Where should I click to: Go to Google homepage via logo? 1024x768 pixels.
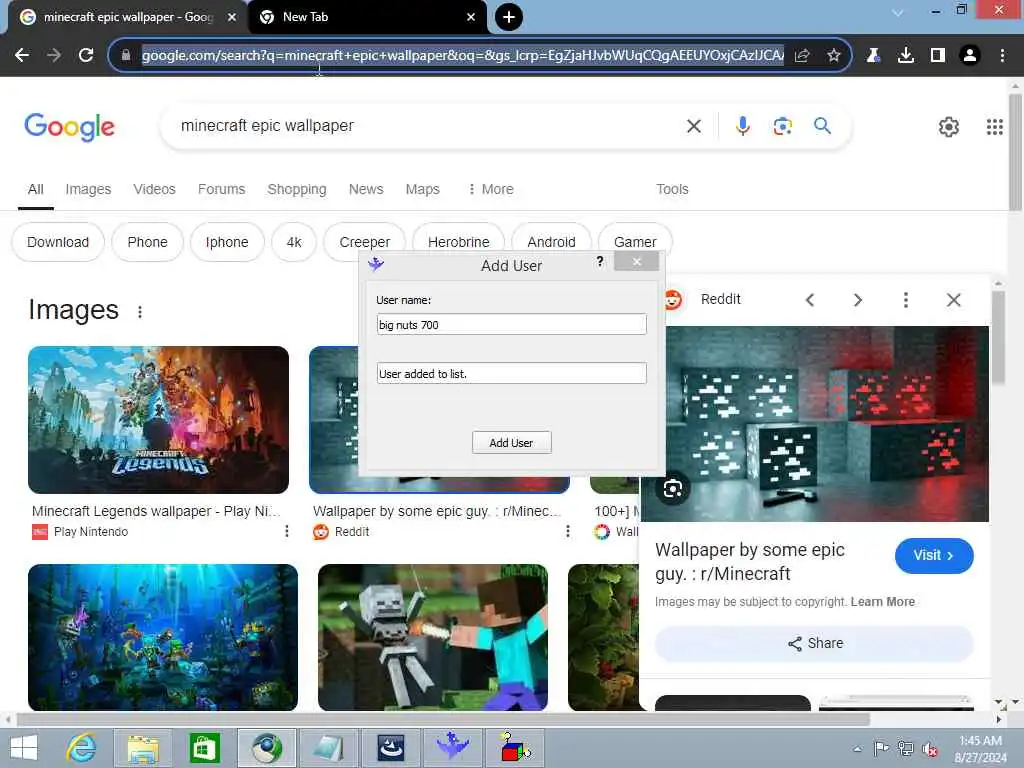pyautogui.click(x=69, y=127)
